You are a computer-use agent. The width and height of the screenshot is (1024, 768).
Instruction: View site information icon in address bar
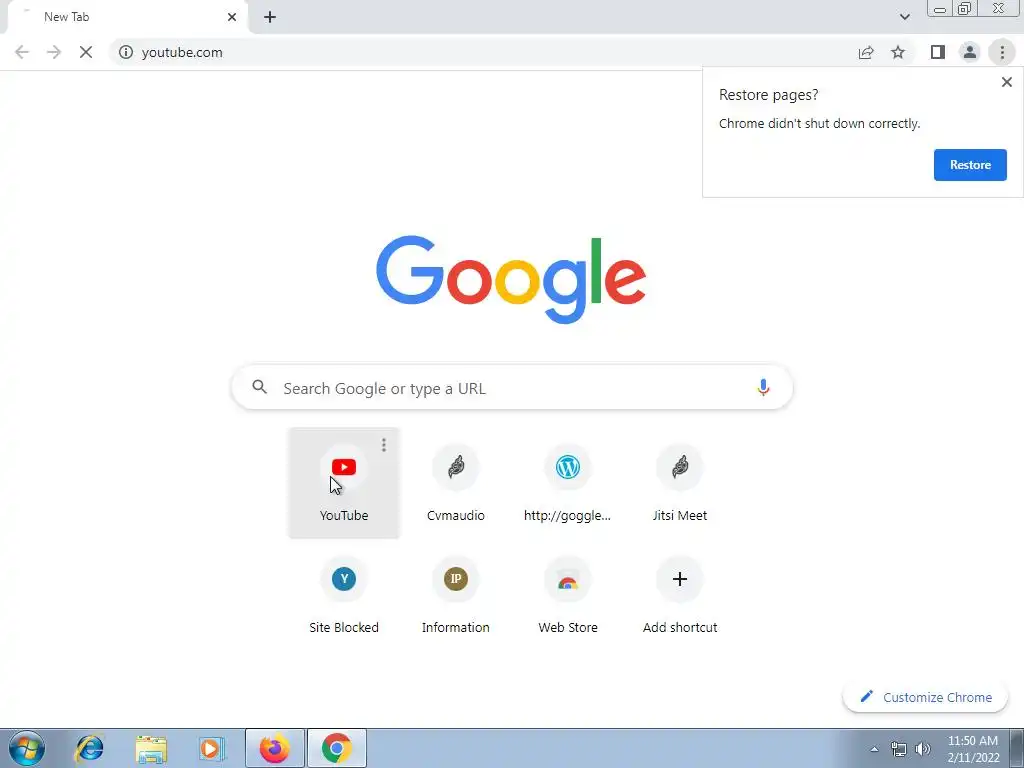pos(126,52)
